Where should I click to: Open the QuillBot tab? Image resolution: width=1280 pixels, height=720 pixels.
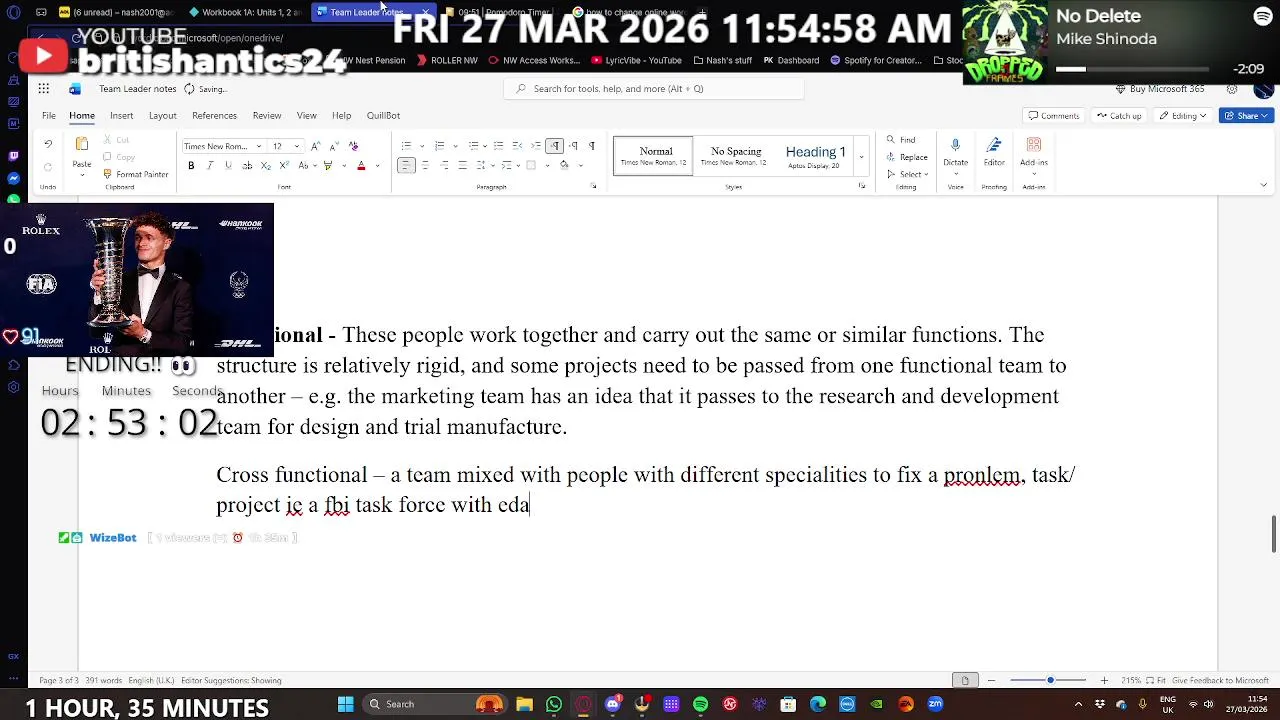(x=383, y=116)
